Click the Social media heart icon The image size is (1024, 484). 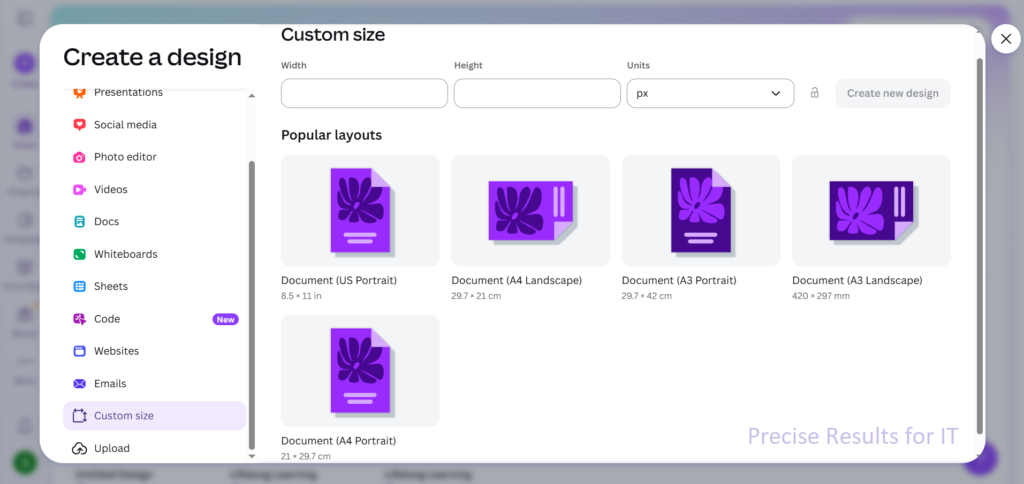coord(79,125)
